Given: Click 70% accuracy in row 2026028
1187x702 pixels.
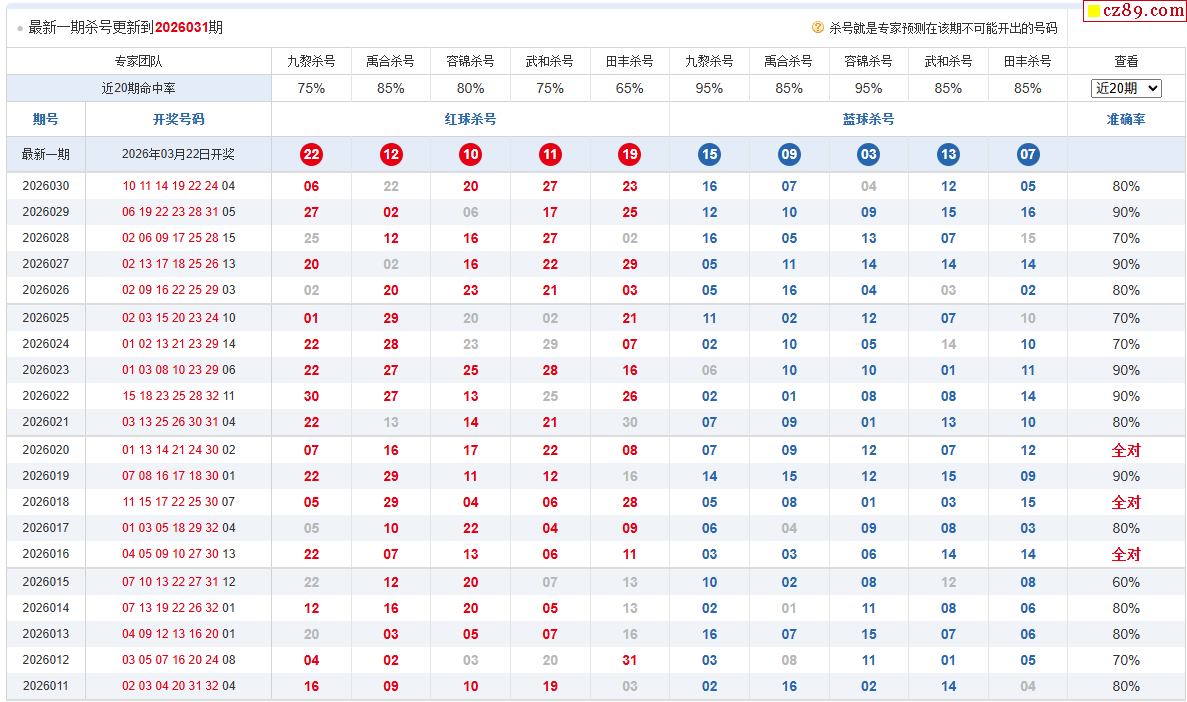Looking at the screenshot, I should 1126,238.
